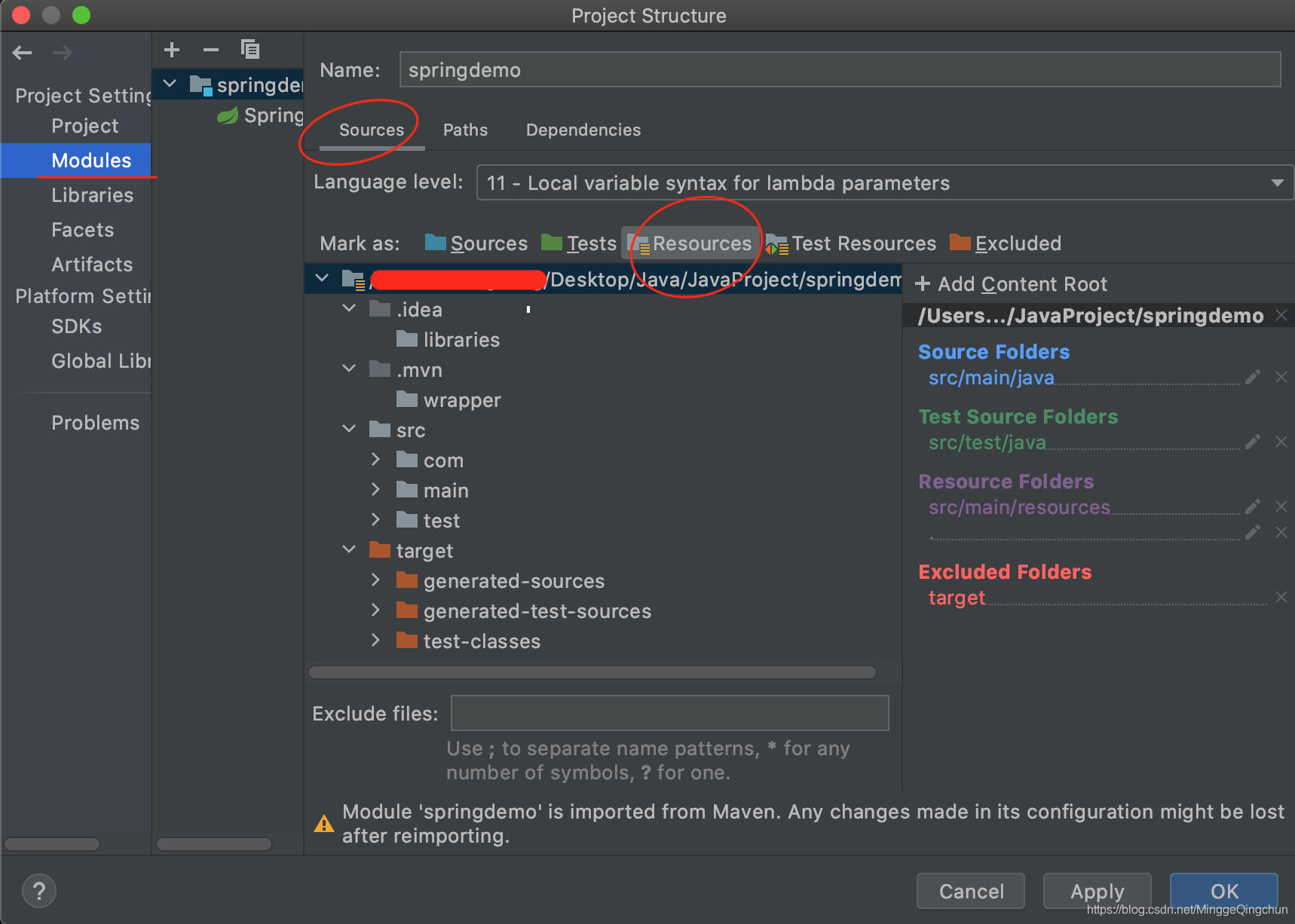Open the help question mark button

tap(39, 892)
